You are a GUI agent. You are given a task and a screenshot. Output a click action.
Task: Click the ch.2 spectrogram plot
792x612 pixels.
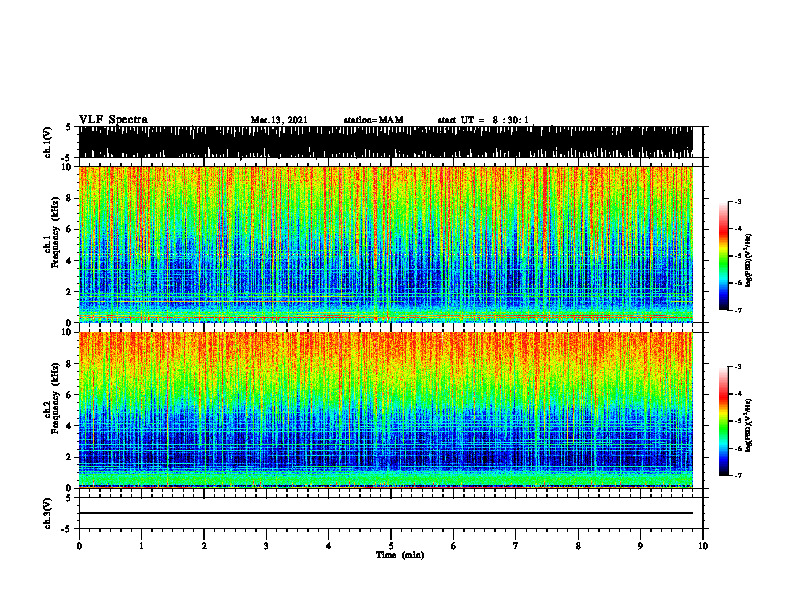point(386,410)
